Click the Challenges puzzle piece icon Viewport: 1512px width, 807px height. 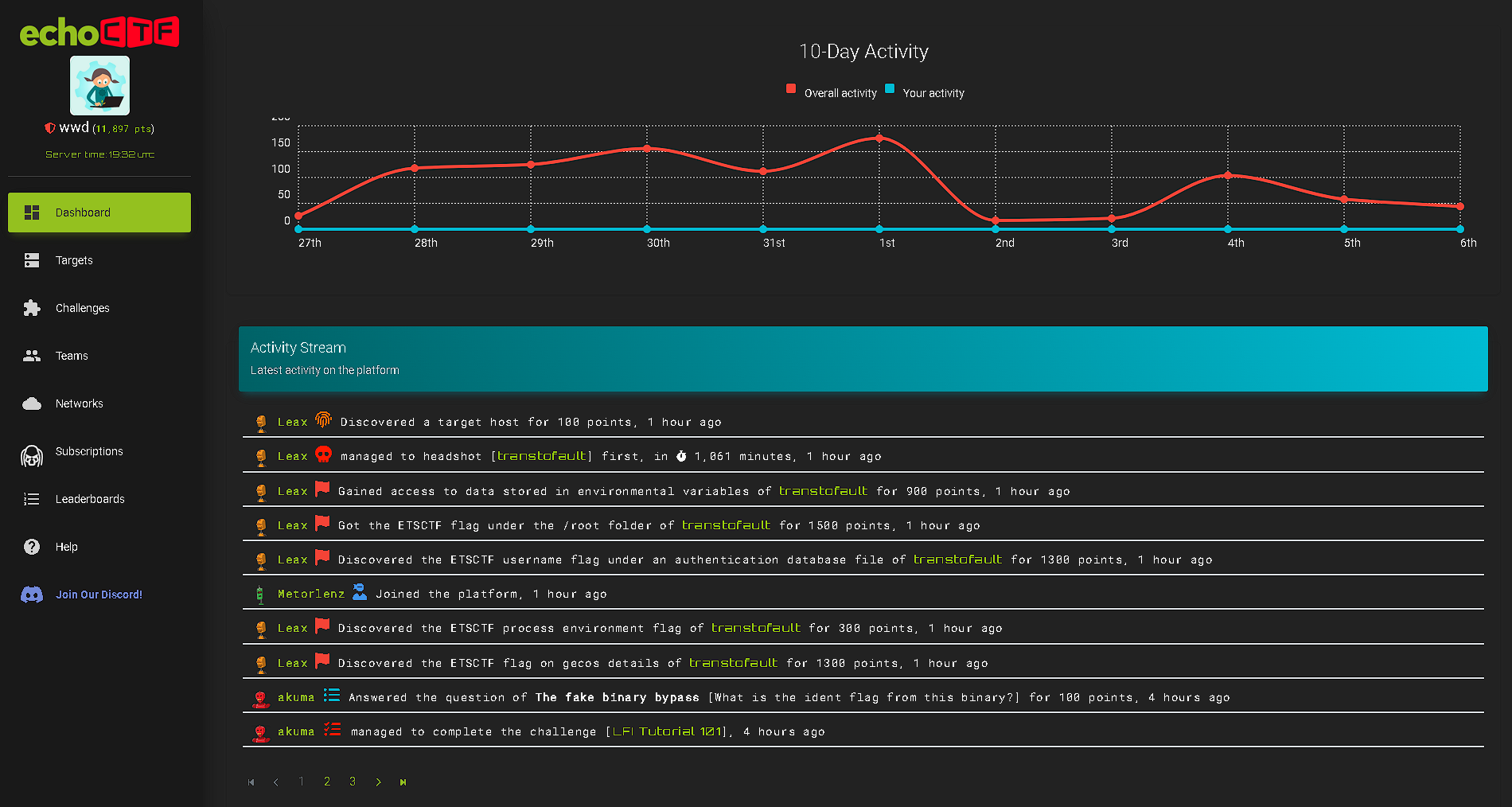[32, 308]
